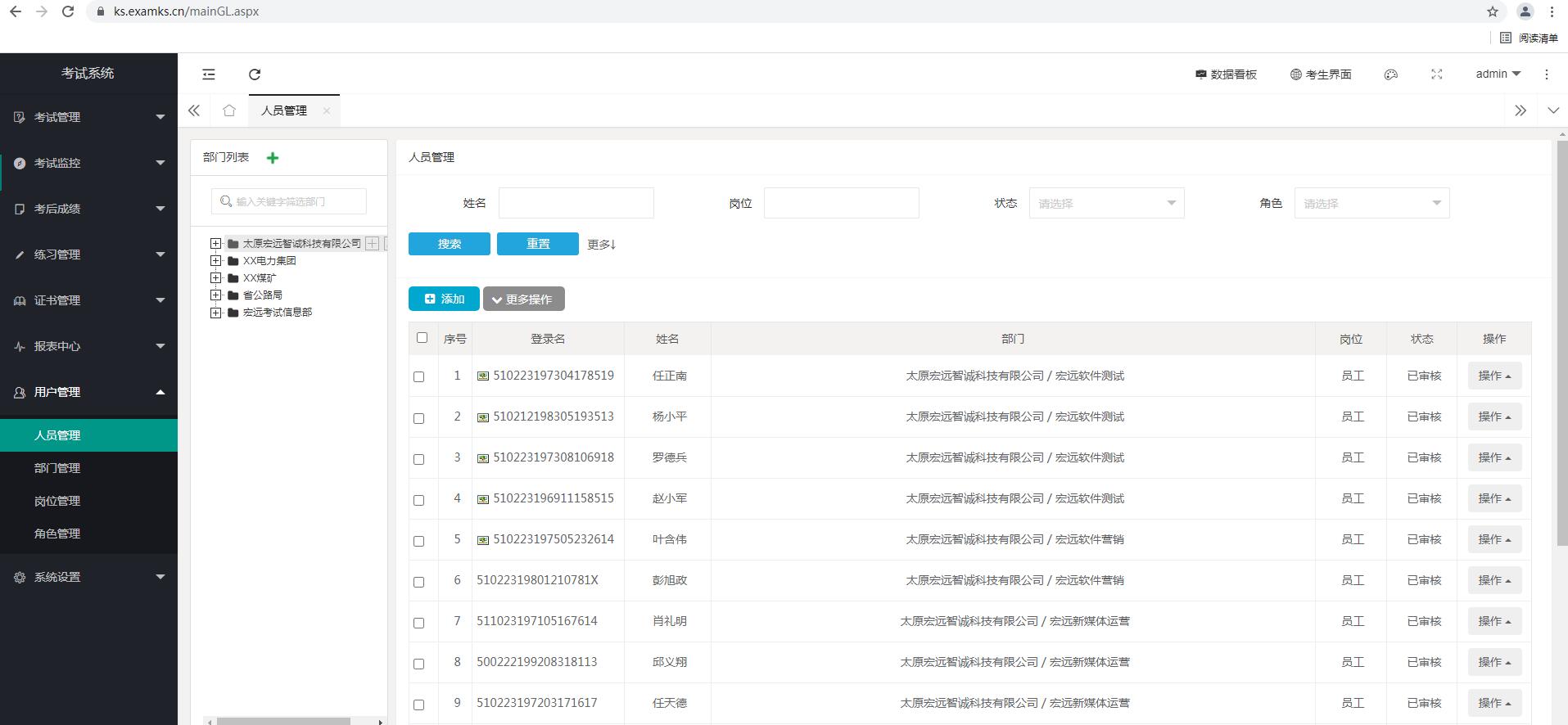Tick the select-all checkbox in the table header
This screenshot has height=725, width=1568.
pyautogui.click(x=422, y=338)
